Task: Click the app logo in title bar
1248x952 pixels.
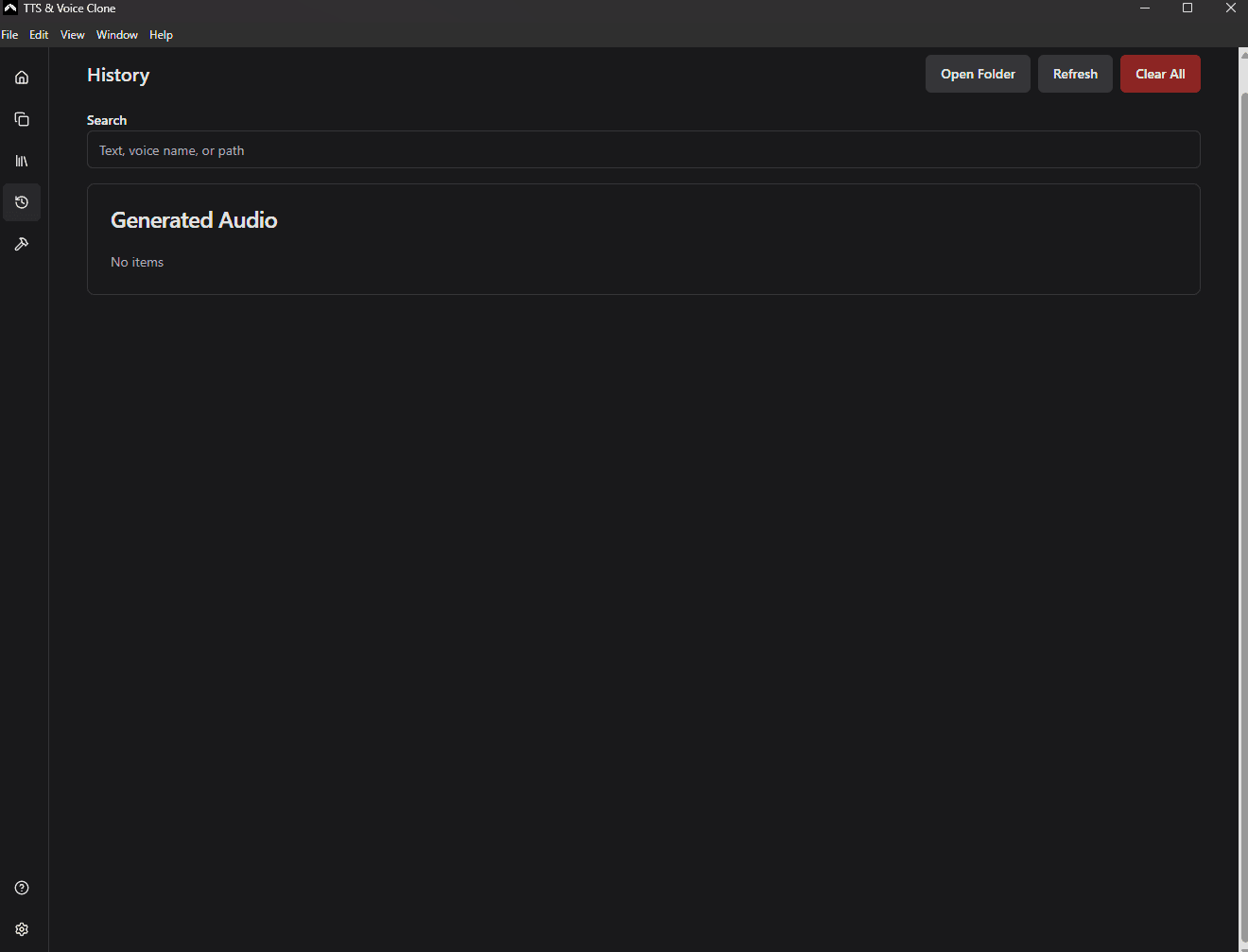Action: point(9,8)
